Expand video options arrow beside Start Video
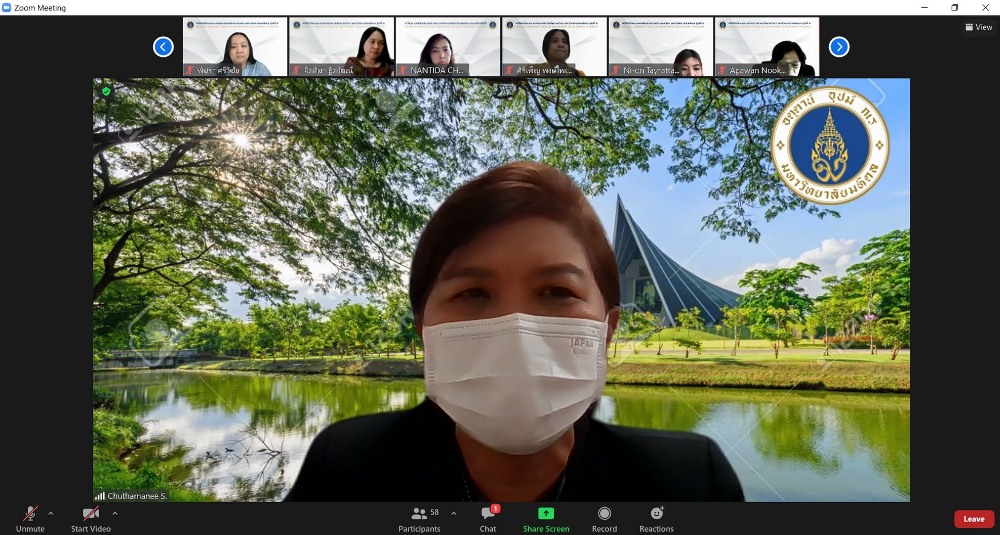1000x535 pixels. pyautogui.click(x=115, y=514)
